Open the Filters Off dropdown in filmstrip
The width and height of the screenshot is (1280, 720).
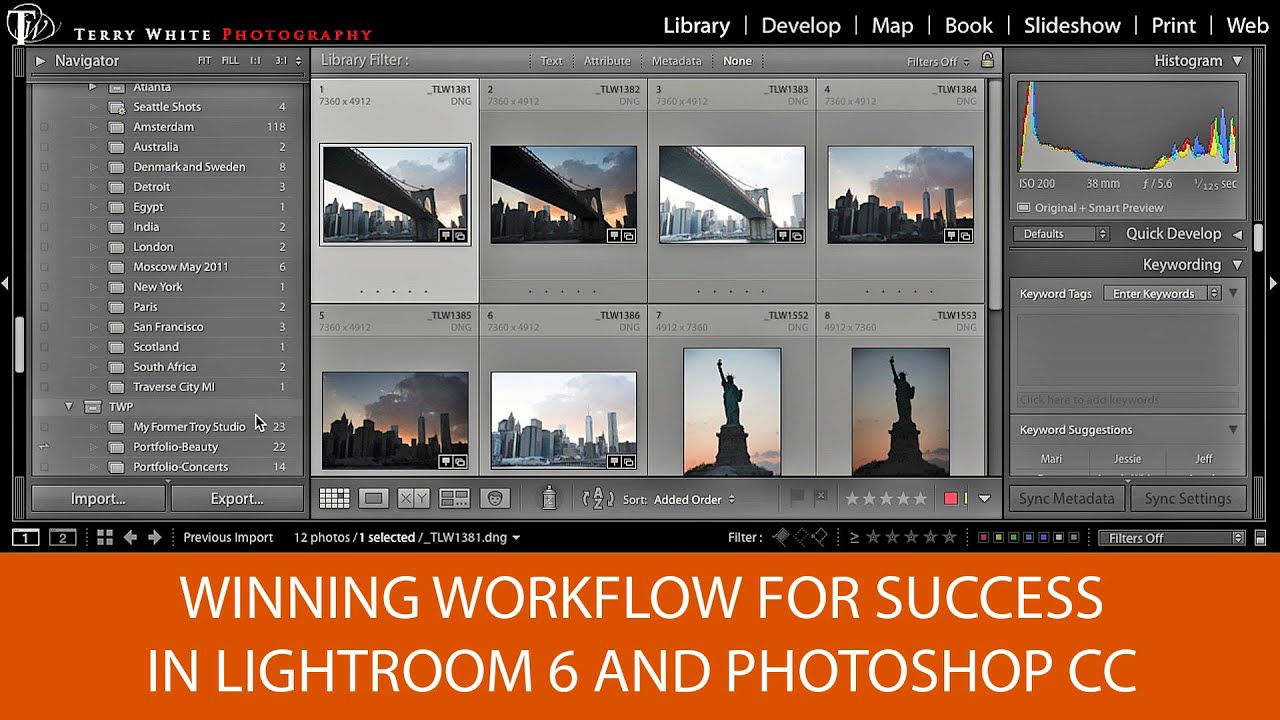click(1171, 538)
